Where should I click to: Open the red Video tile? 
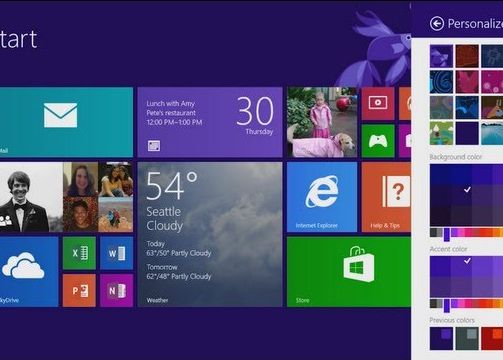click(x=378, y=104)
